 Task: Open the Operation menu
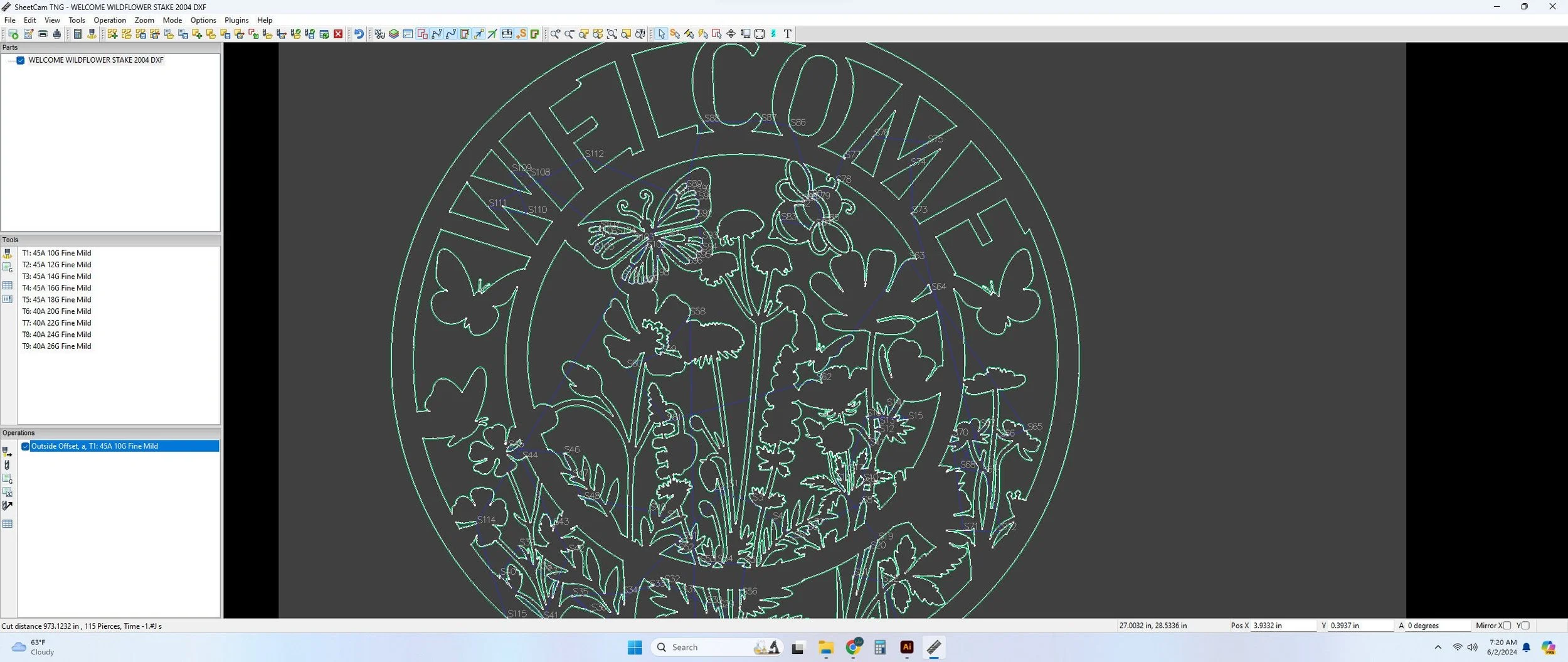tap(110, 20)
